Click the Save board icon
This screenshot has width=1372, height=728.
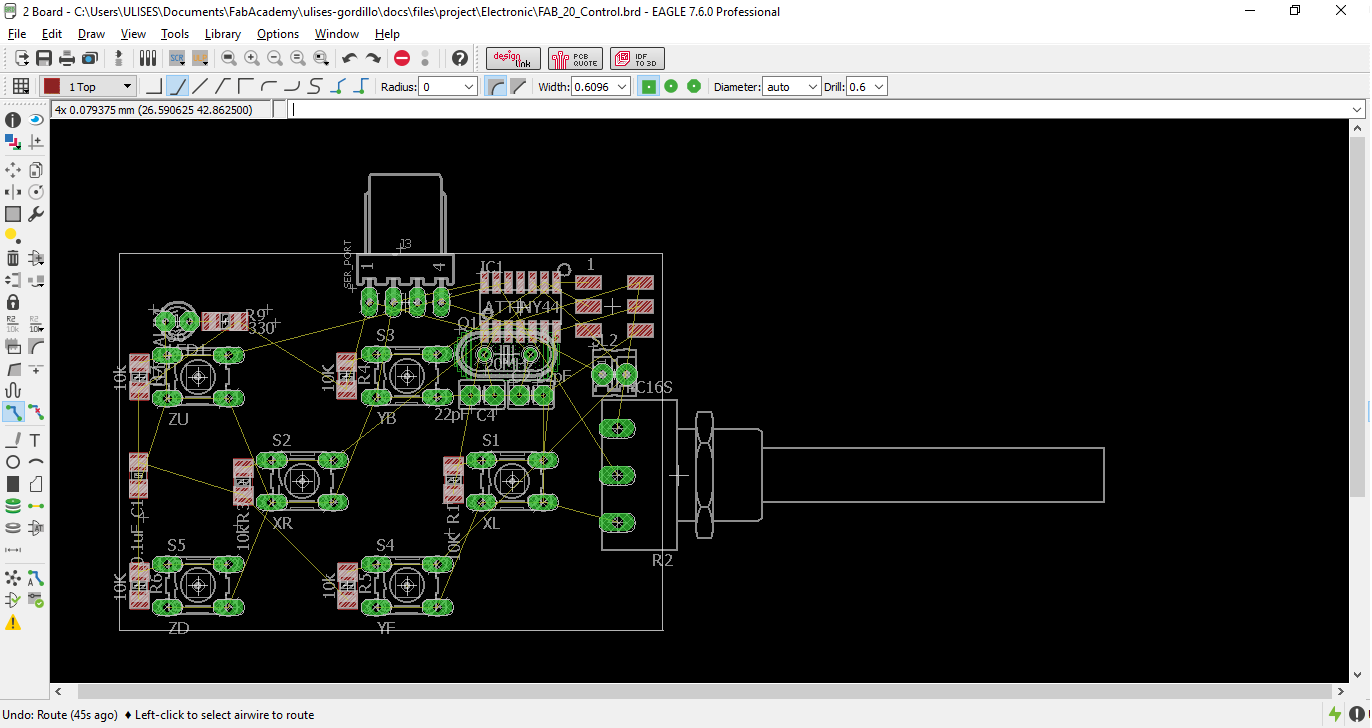tap(44, 58)
